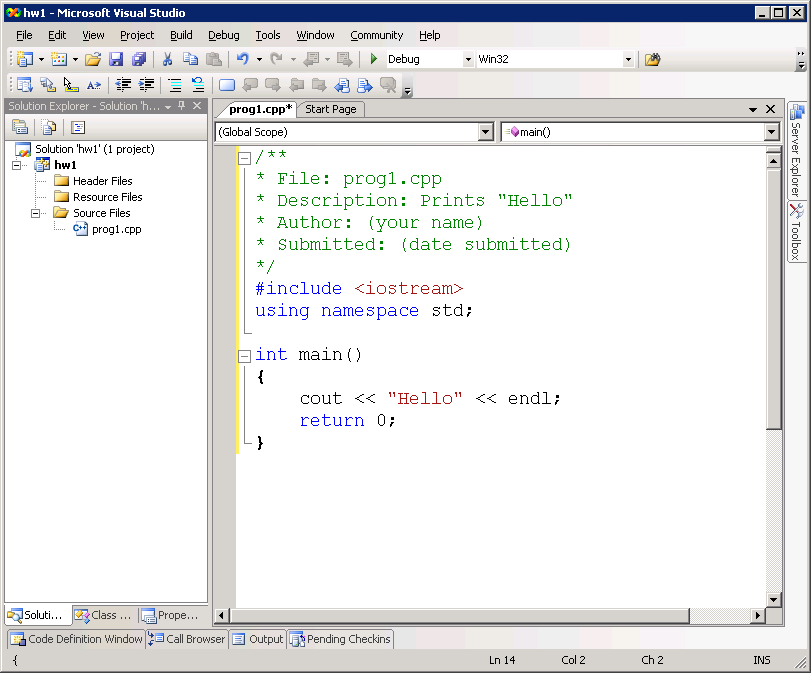Comment out the selected lines icon
Viewport: 811px width, 673px height.
pos(175,85)
